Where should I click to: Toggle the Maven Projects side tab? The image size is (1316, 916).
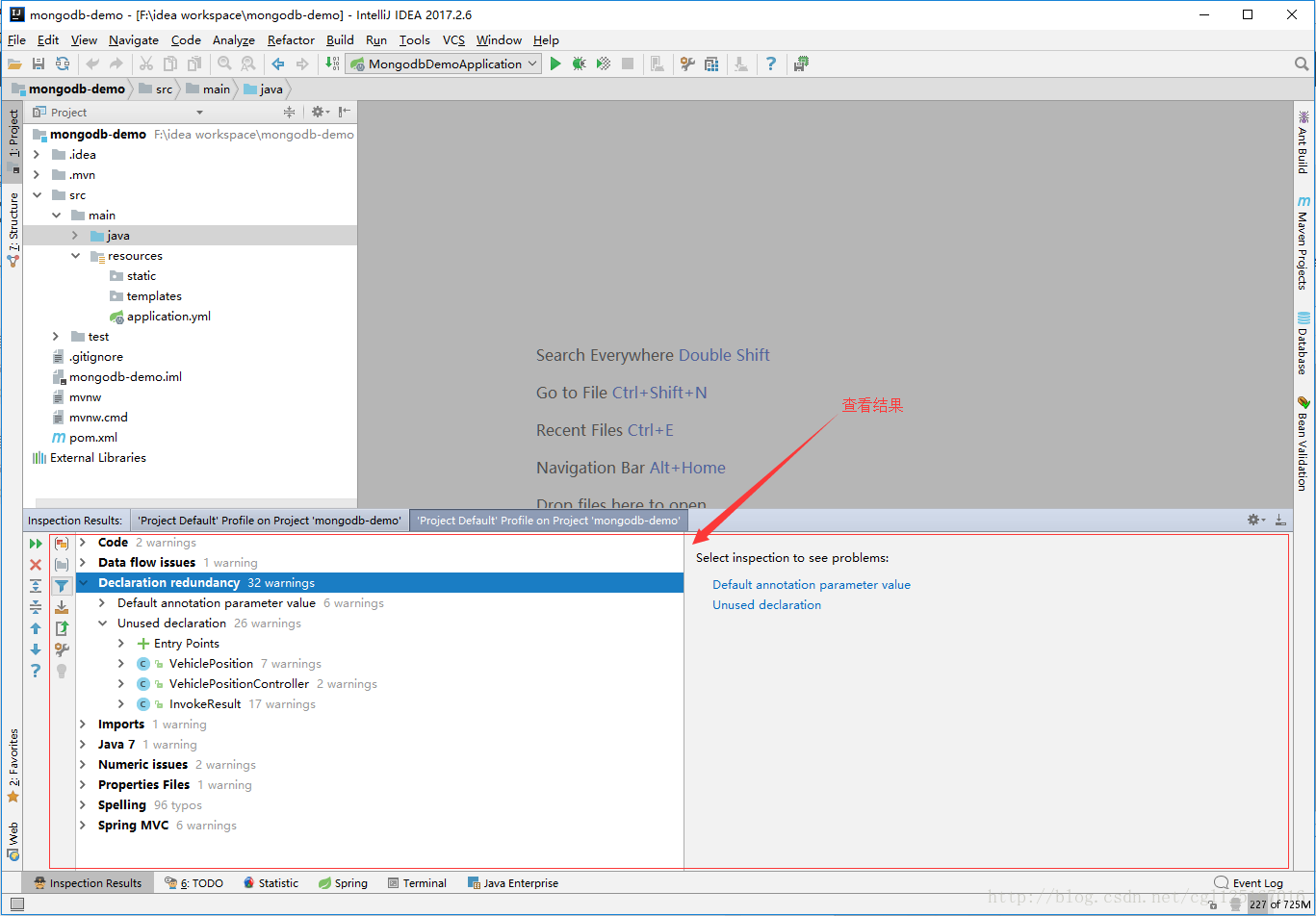click(1303, 242)
